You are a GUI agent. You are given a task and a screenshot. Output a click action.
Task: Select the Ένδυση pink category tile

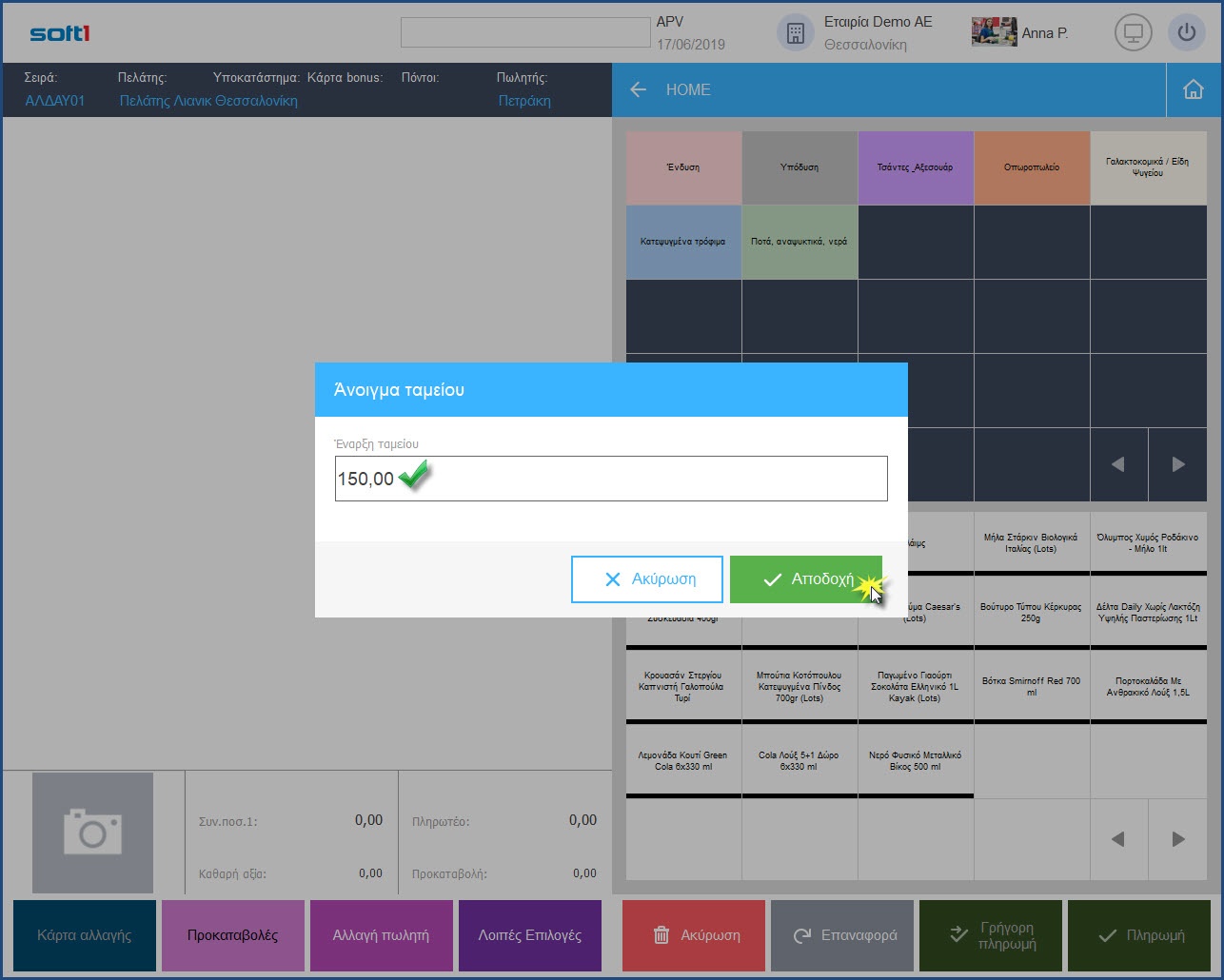pyautogui.click(x=683, y=167)
